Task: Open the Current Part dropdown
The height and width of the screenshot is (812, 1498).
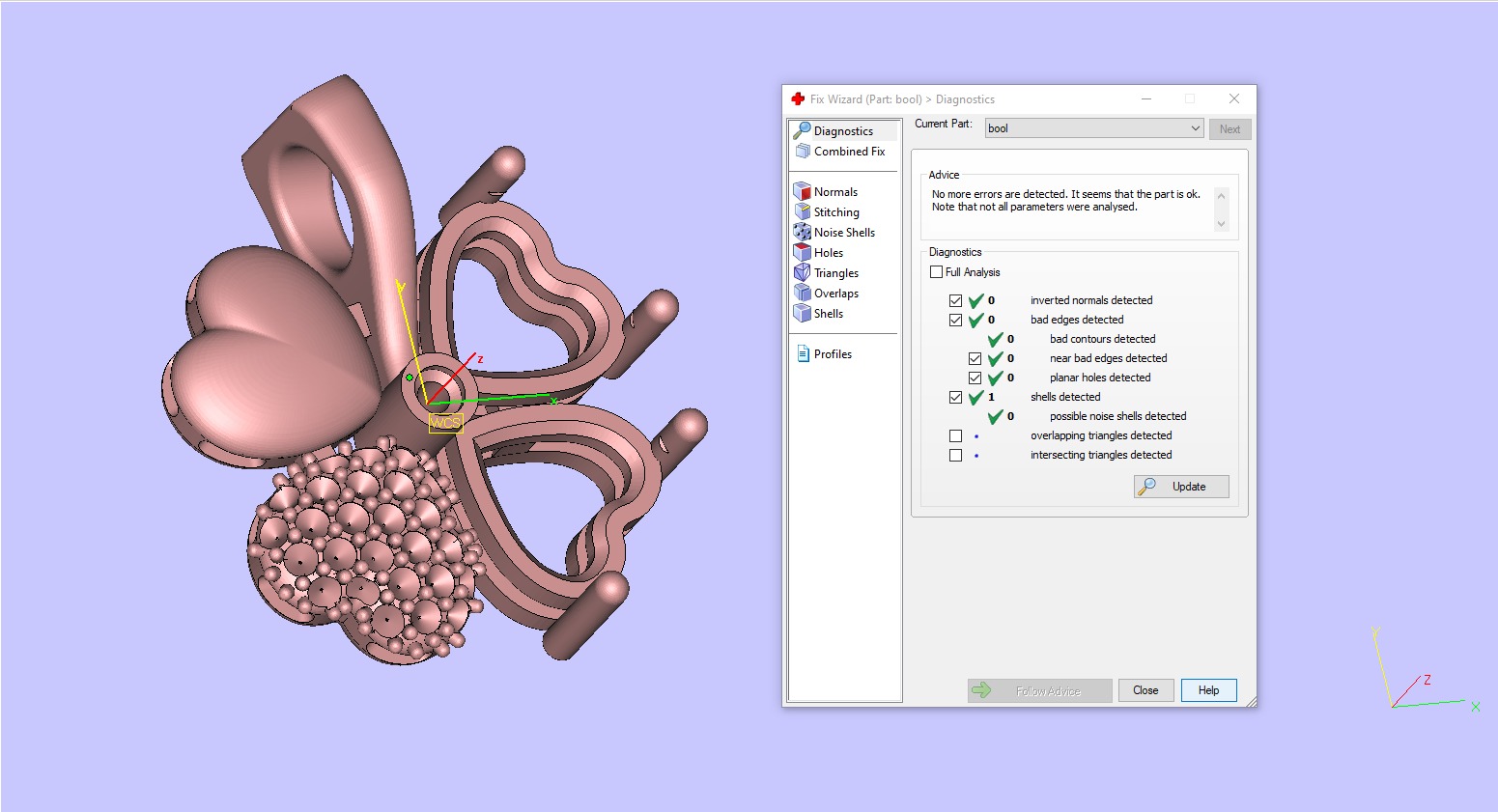Action: 1094,128
